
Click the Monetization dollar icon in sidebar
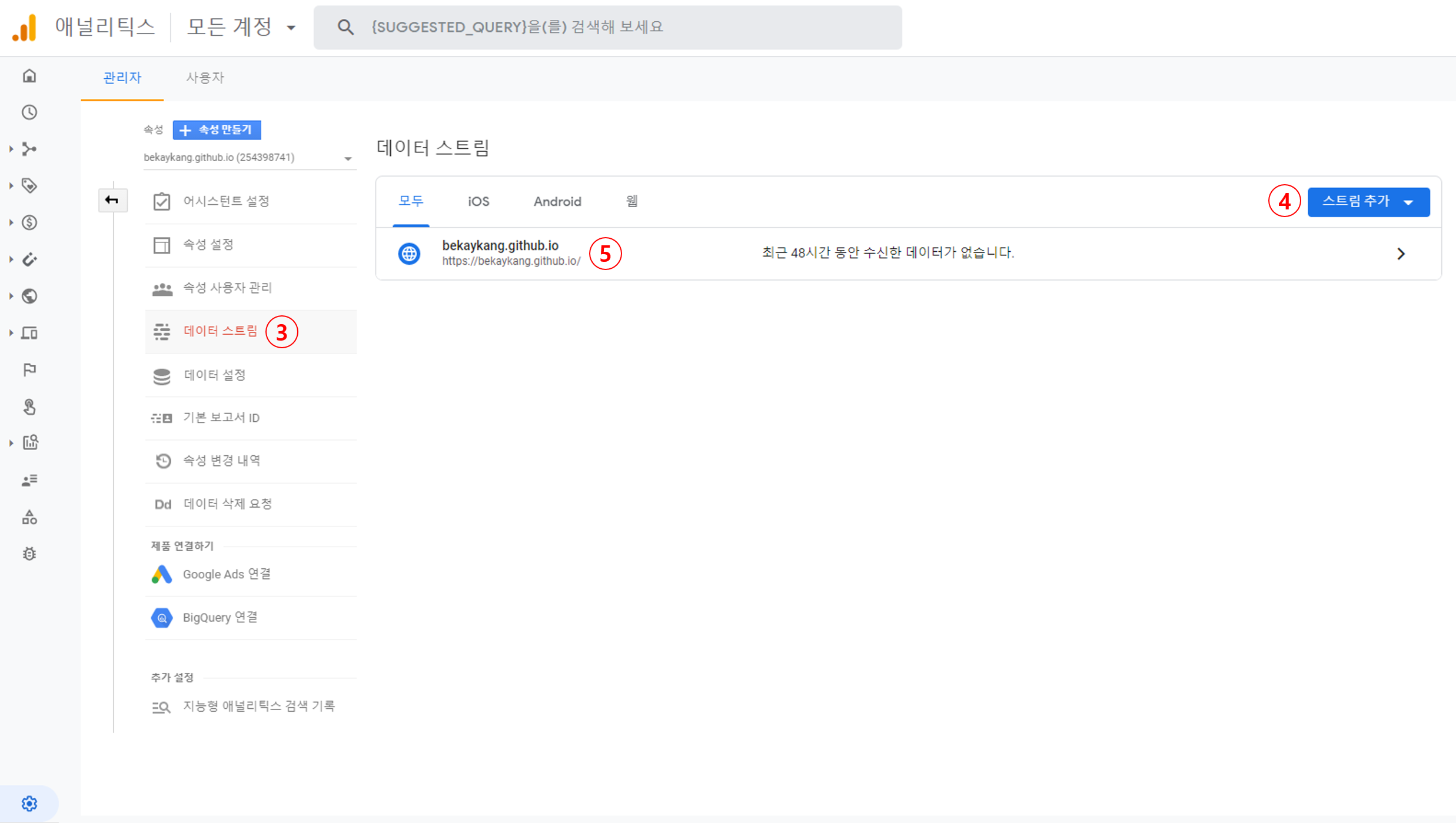coord(29,222)
